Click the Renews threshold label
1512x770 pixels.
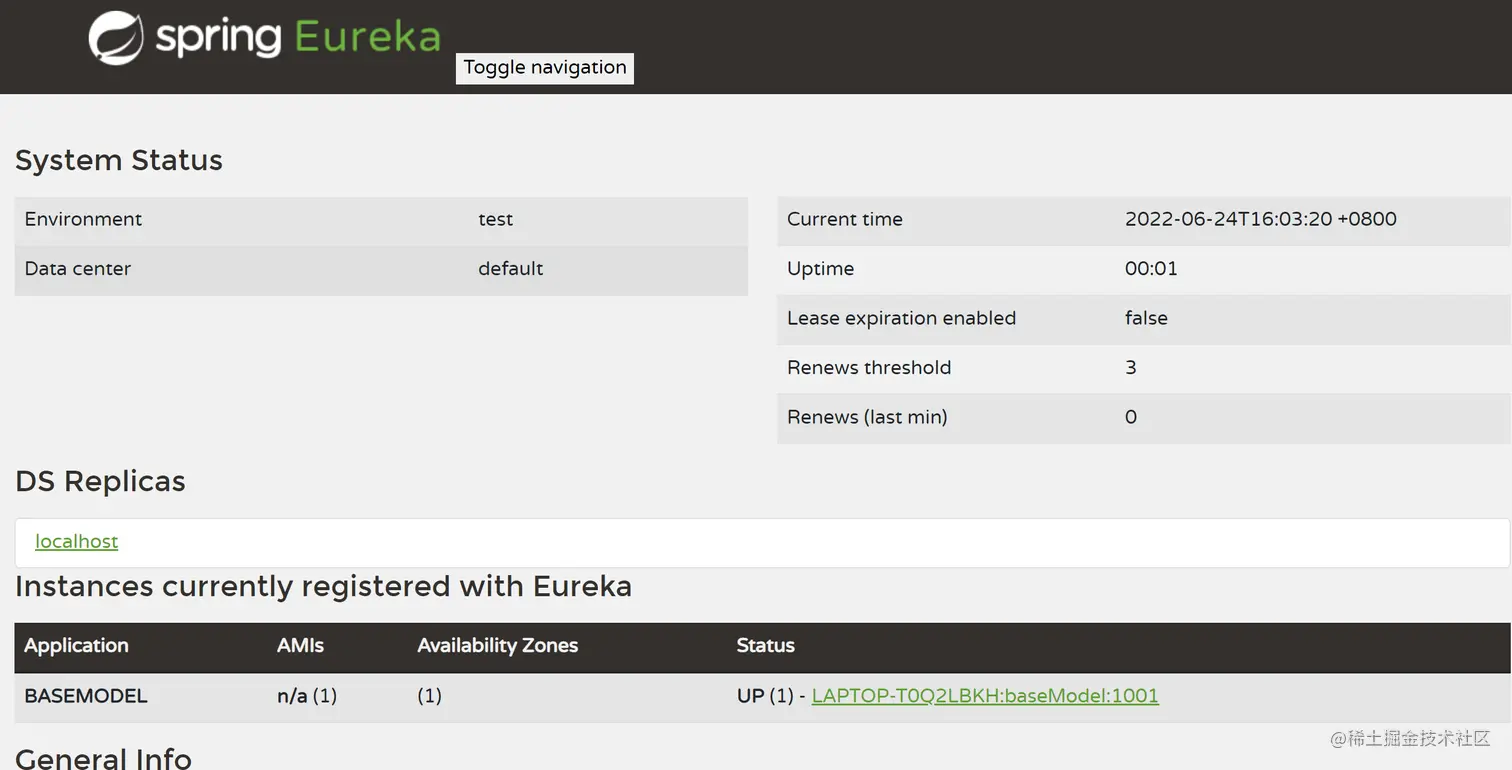click(869, 368)
